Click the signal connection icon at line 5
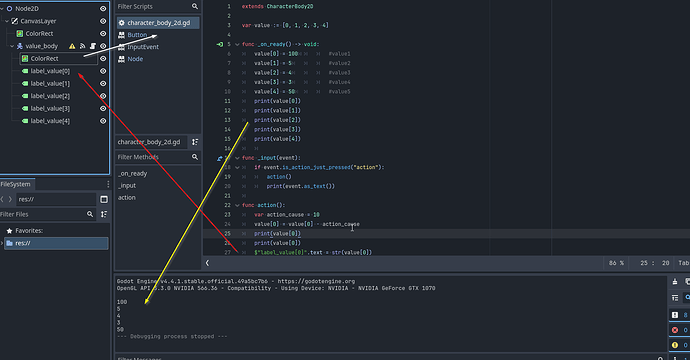 220,44
